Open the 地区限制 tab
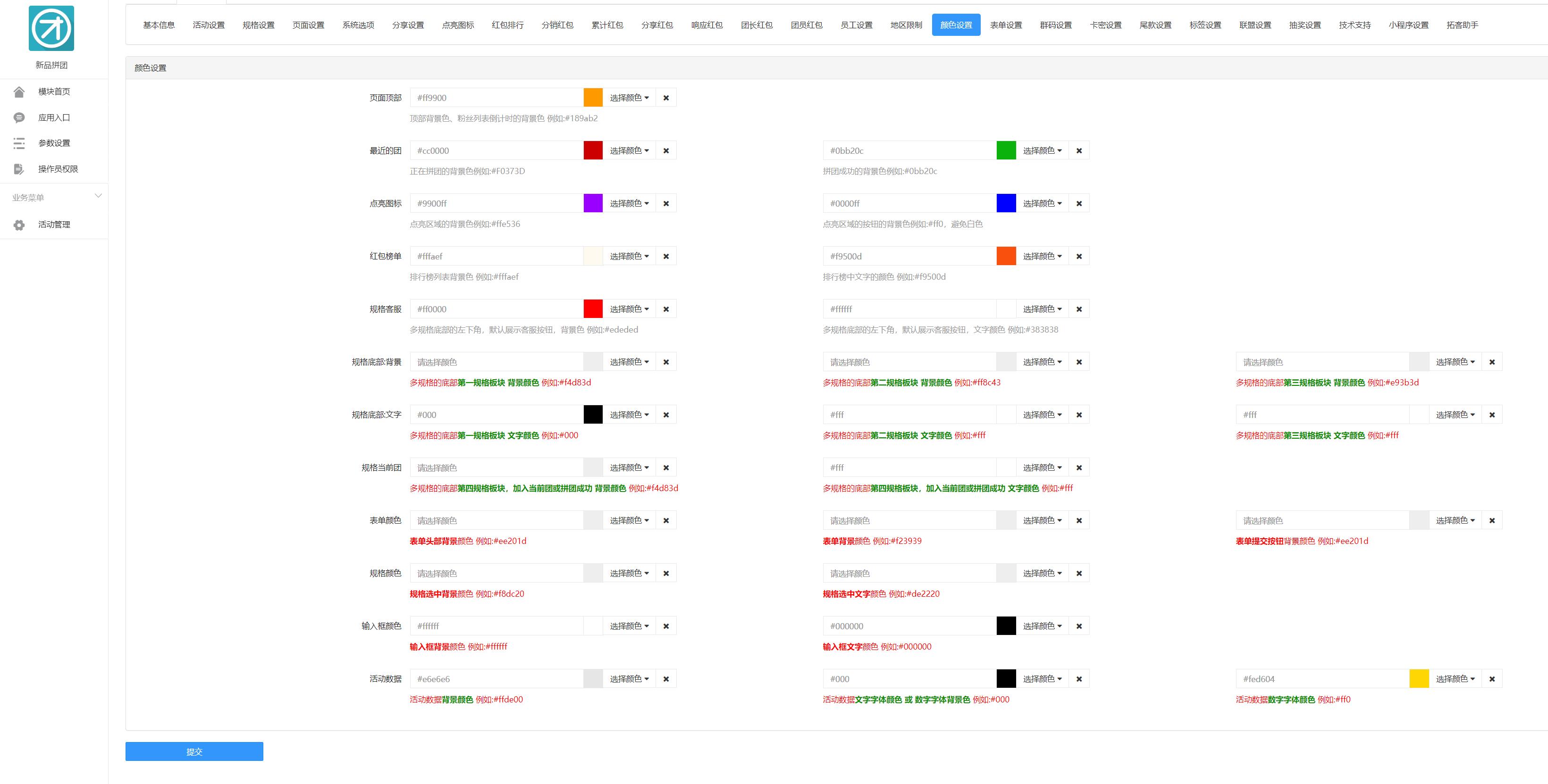Screen dimensions: 1548x784 906,25
